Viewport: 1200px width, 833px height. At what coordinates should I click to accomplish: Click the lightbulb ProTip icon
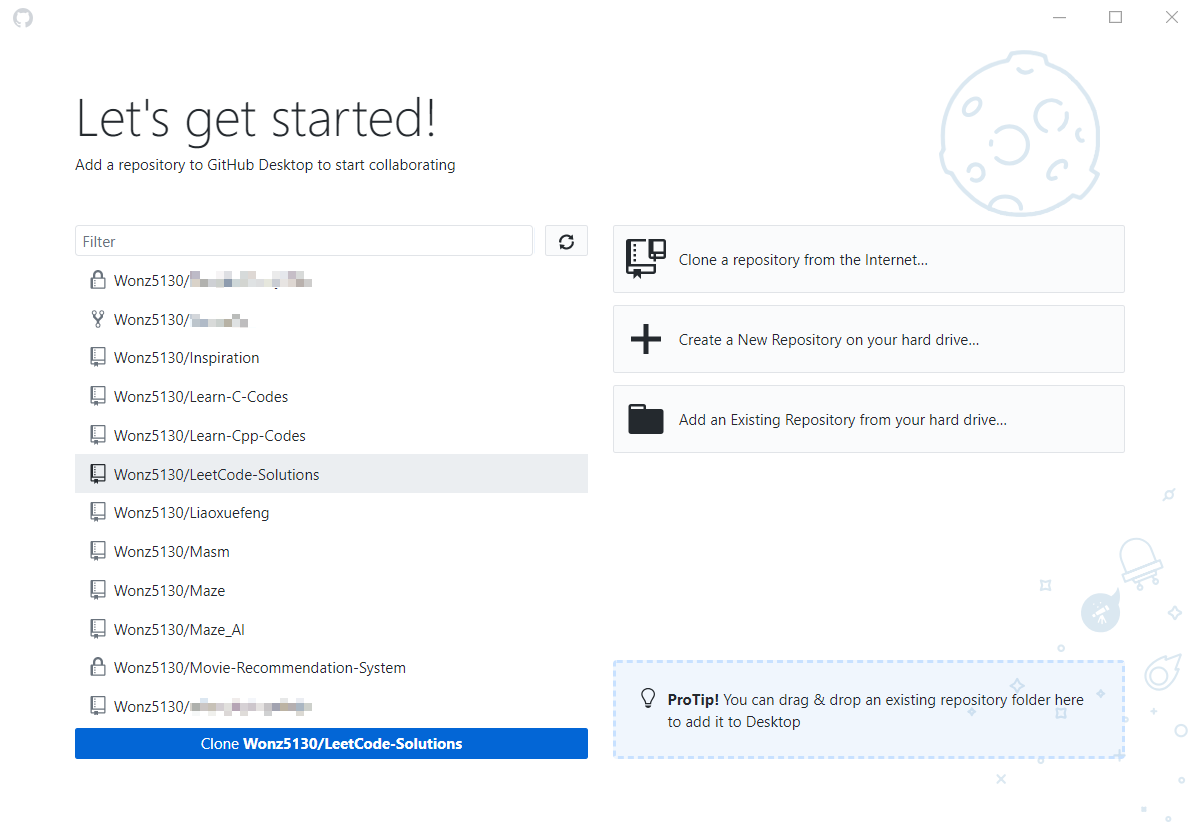pos(648,699)
